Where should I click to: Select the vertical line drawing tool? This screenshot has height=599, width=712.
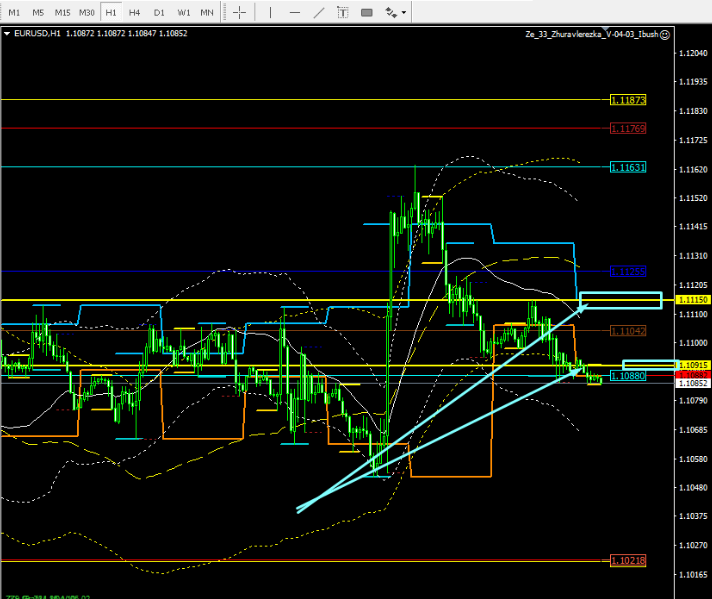(x=269, y=12)
